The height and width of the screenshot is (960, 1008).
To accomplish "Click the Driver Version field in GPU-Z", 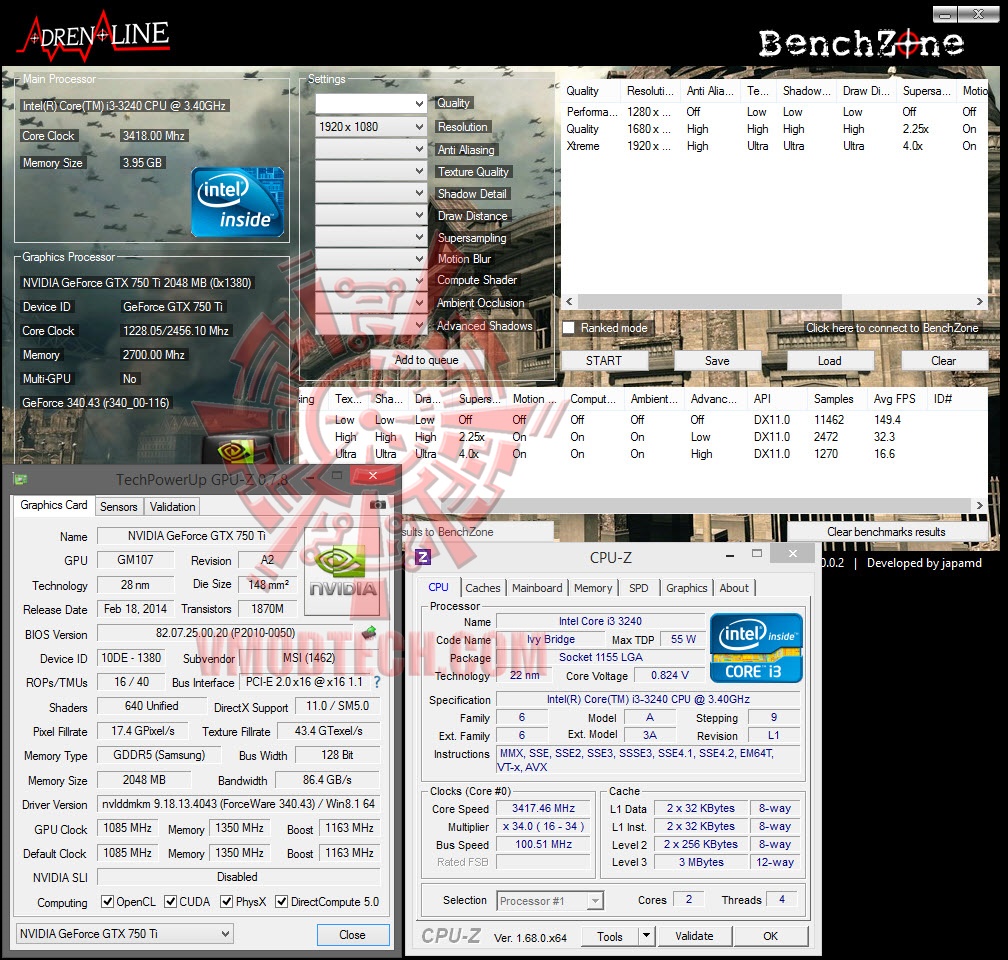I will (x=238, y=804).
